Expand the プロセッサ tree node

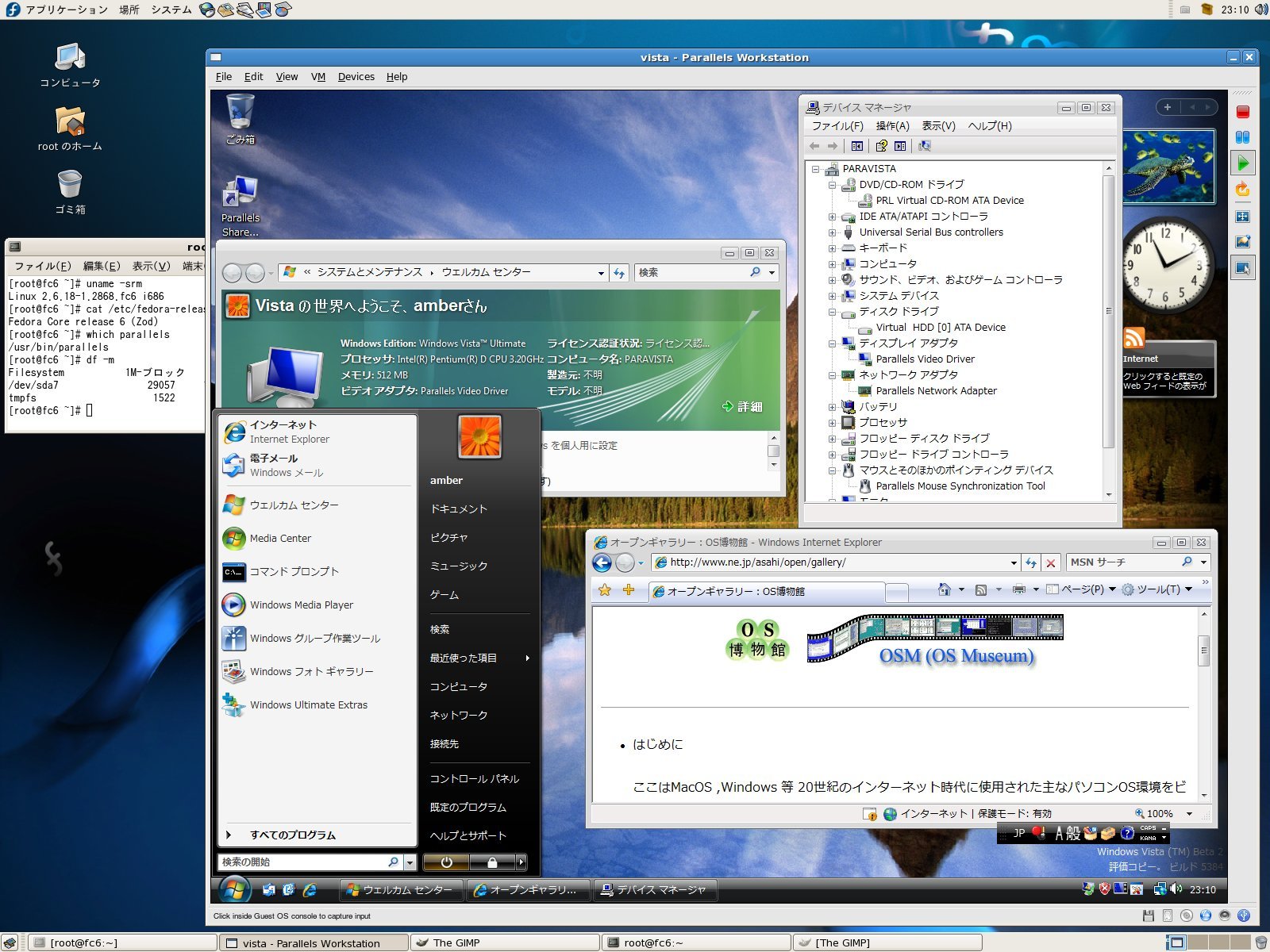832,423
